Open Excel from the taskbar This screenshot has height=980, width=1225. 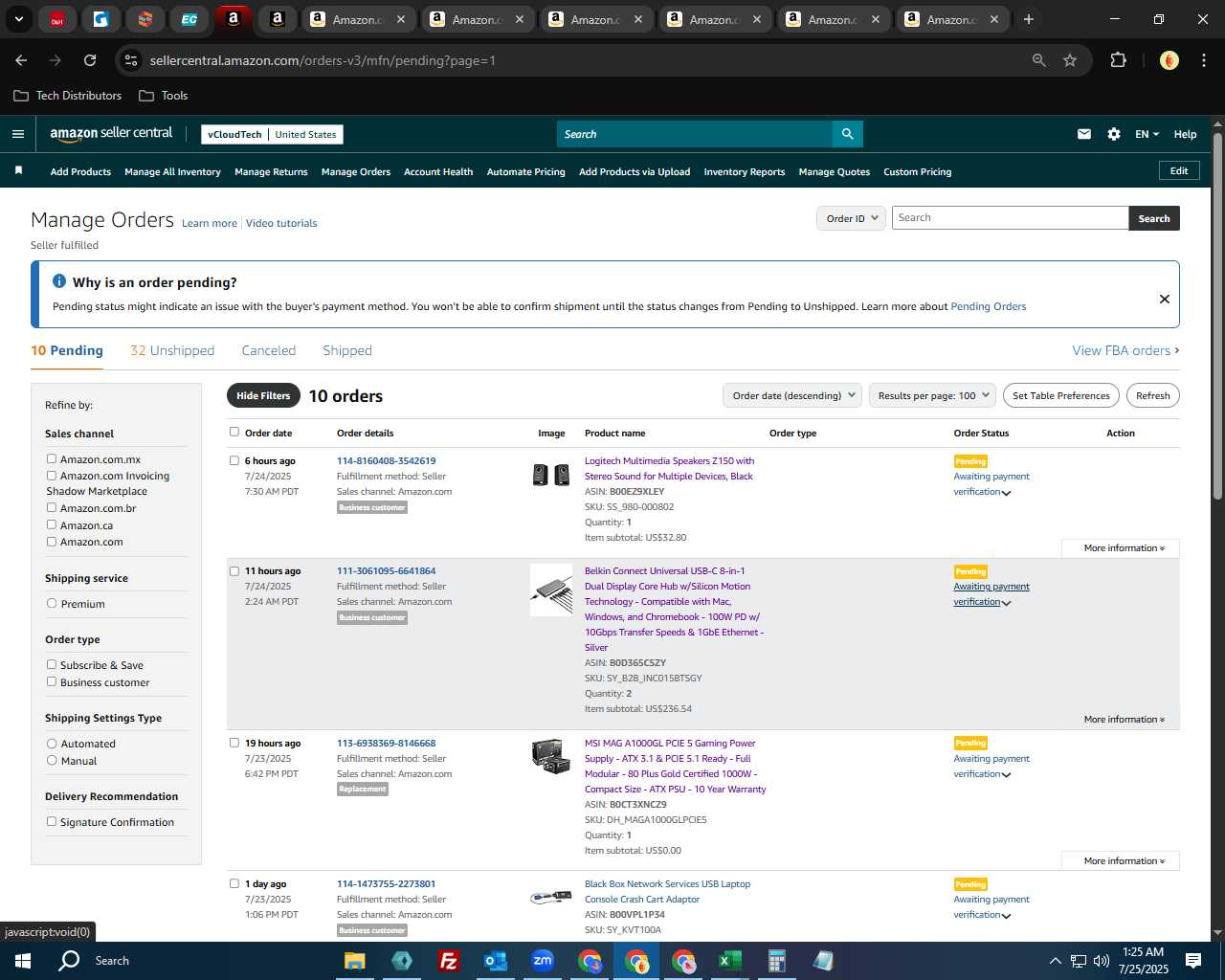(x=729, y=961)
